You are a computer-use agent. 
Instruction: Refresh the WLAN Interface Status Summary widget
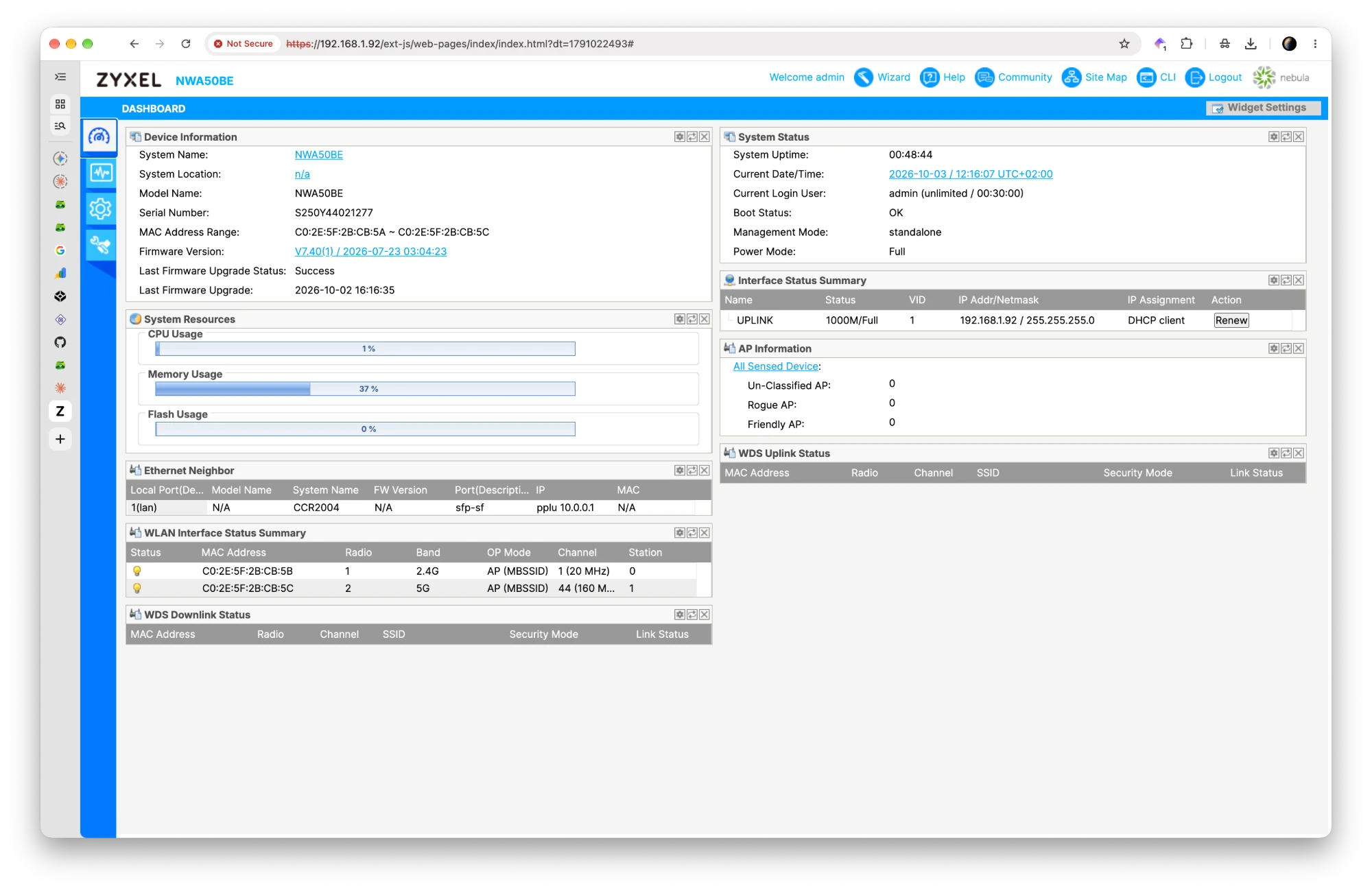(691, 533)
